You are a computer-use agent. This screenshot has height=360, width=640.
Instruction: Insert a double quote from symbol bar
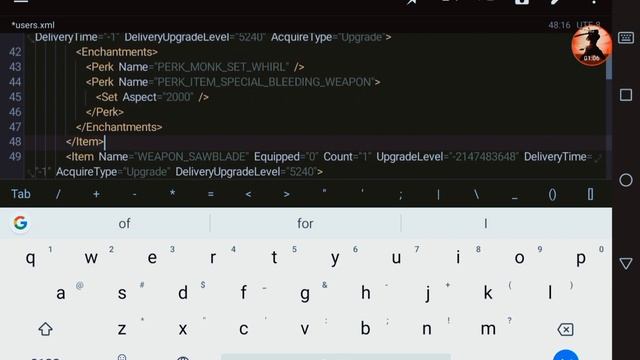coord(324,191)
